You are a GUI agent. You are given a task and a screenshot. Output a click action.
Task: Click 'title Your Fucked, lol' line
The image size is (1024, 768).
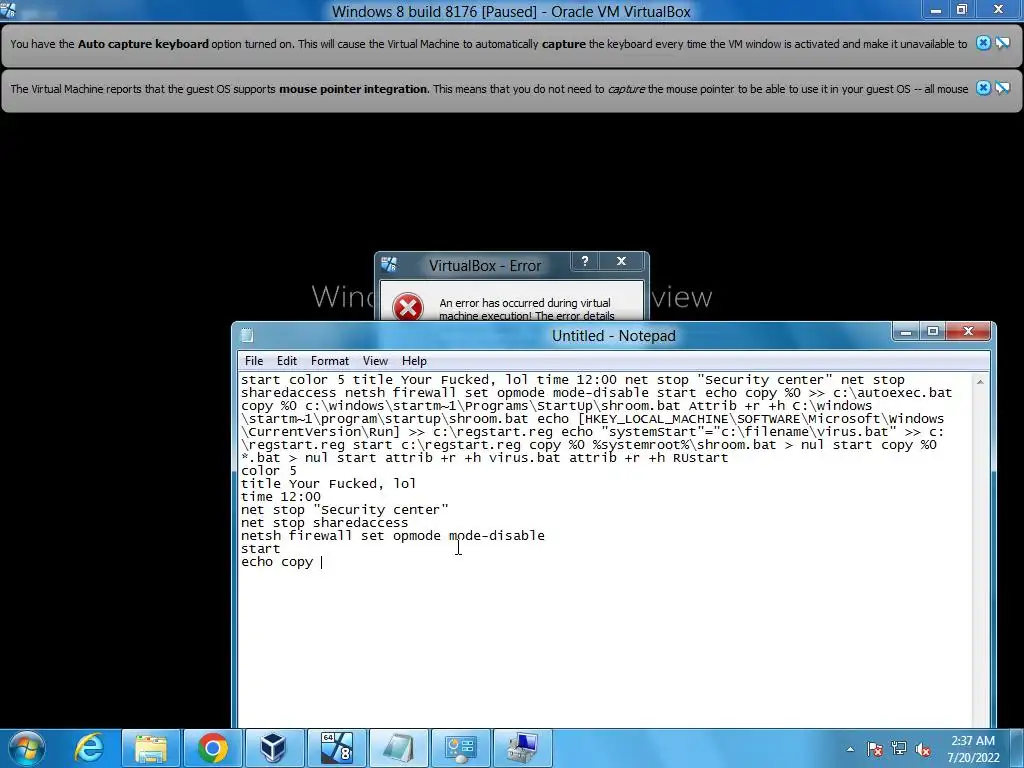(328, 484)
